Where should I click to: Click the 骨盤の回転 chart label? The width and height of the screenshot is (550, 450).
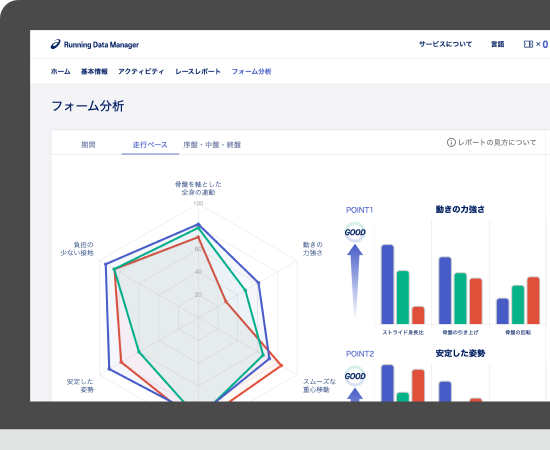pos(518,332)
